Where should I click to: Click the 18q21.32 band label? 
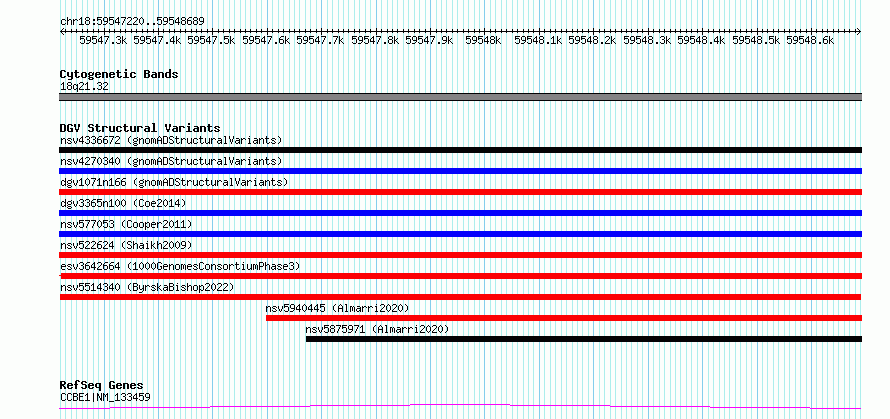click(84, 87)
